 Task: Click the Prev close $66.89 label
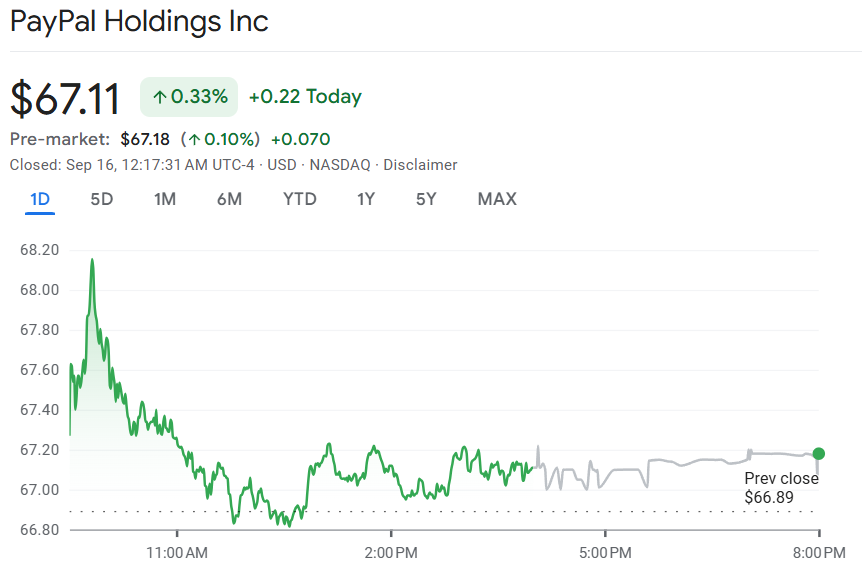tap(781, 488)
